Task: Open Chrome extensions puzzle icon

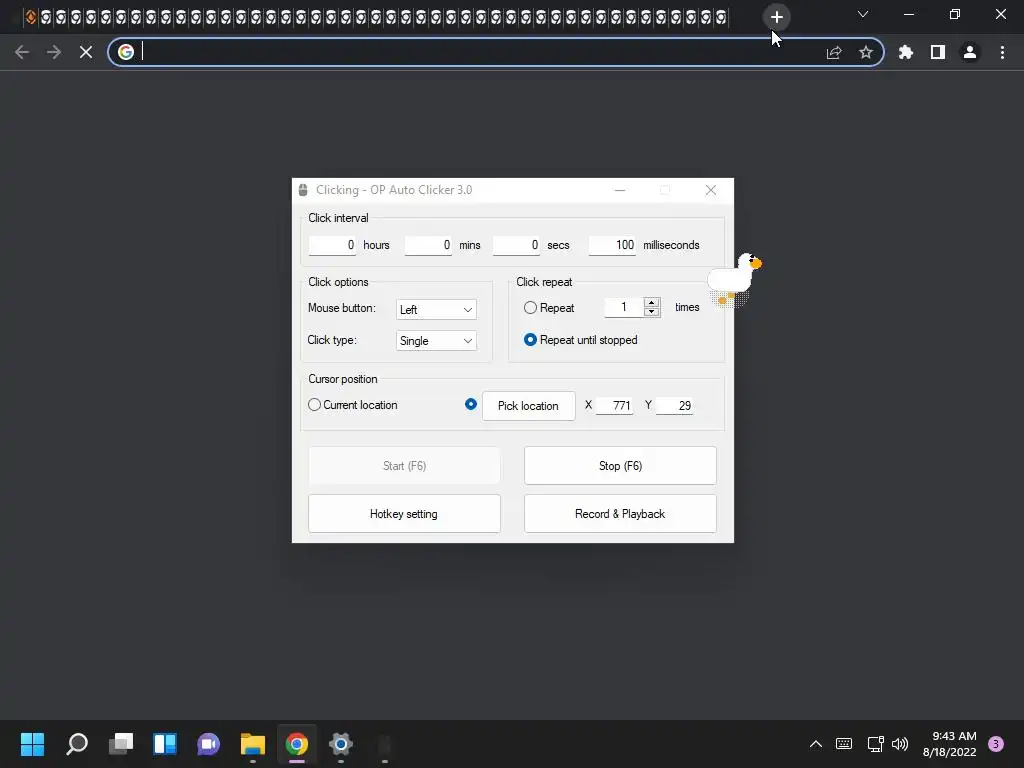Action: coord(906,52)
